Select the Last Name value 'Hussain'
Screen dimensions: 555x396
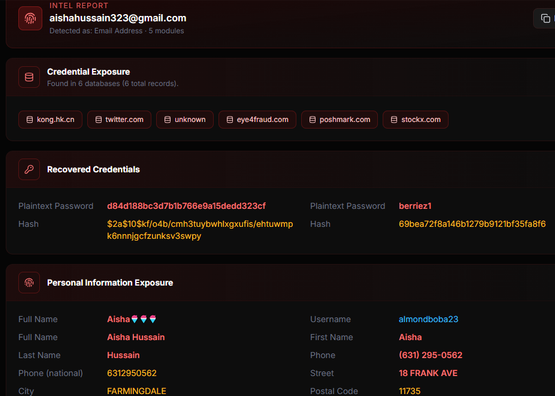point(123,355)
